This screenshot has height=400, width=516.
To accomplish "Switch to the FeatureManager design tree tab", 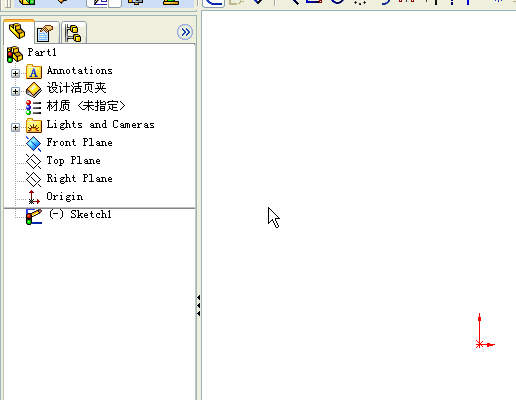I will pyautogui.click(x=18, y=32).
